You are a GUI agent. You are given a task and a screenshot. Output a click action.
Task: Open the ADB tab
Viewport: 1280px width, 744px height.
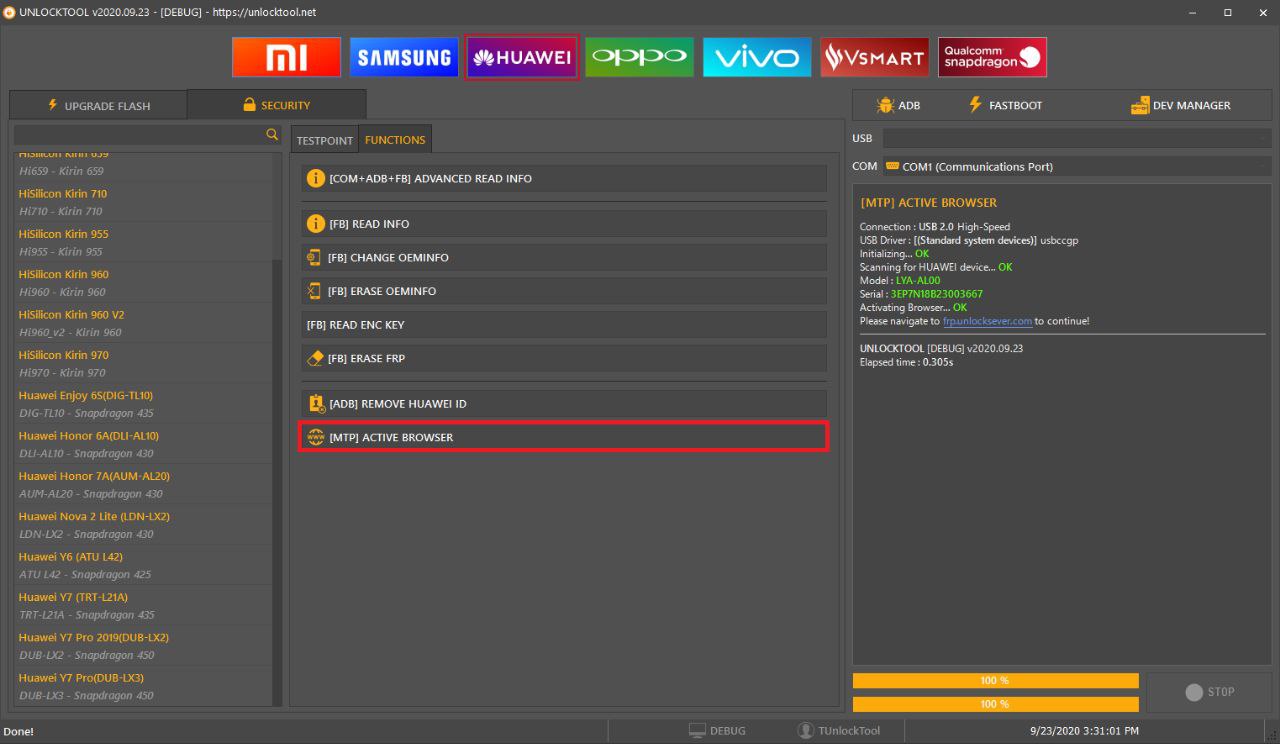click(x=898, y=105)
